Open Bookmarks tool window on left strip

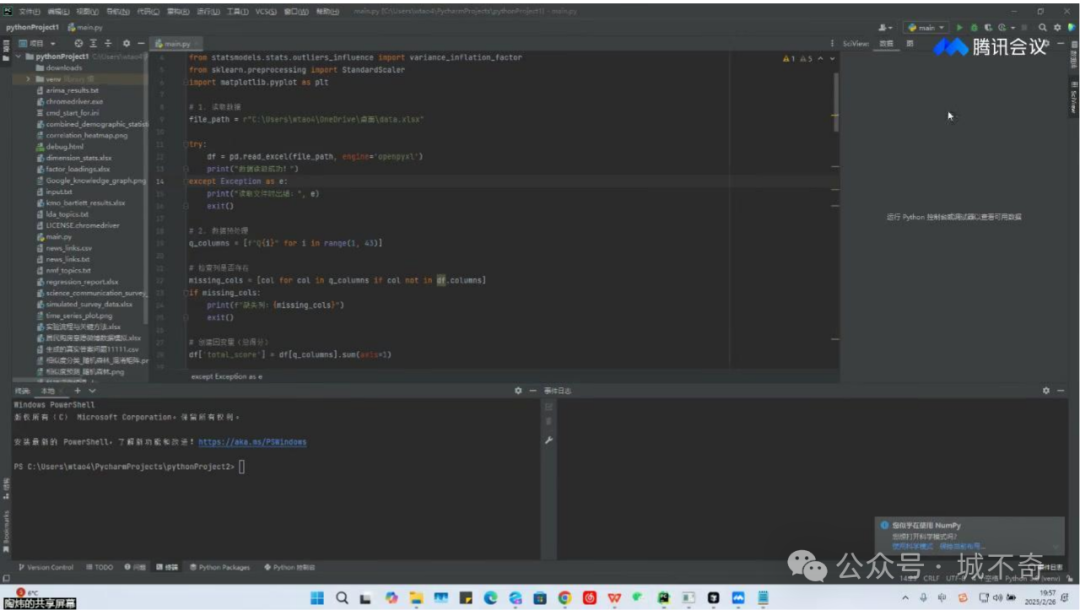tap(6, 531)
